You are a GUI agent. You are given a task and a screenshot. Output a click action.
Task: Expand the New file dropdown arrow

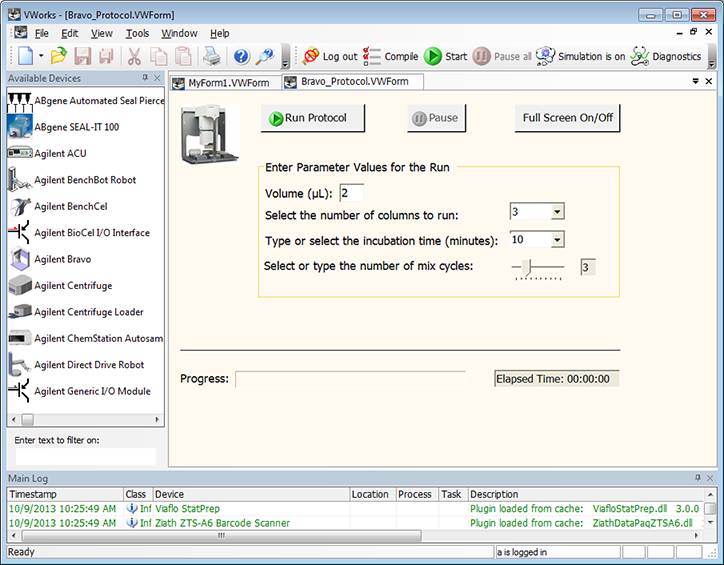point(41,57)
